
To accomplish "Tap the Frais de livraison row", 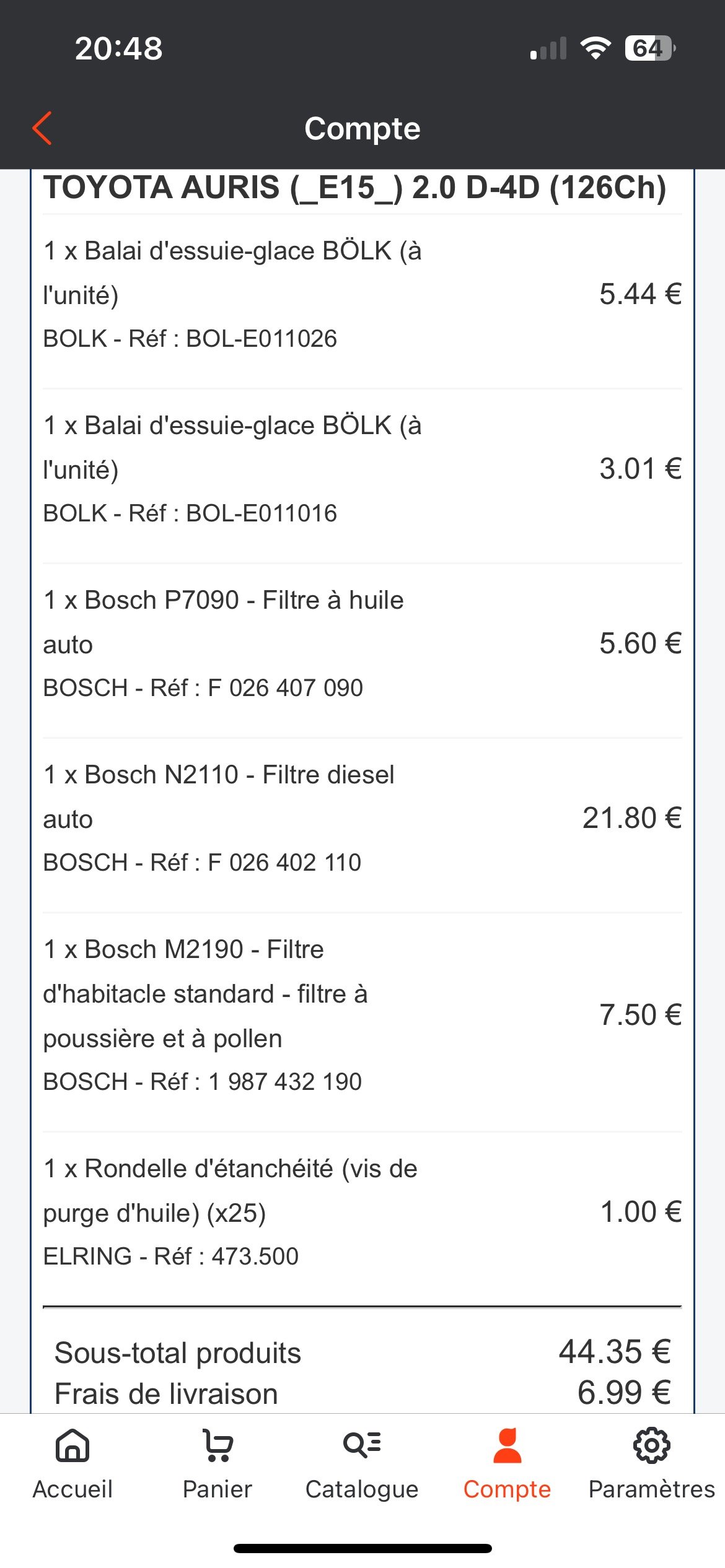I will 362,1393.
